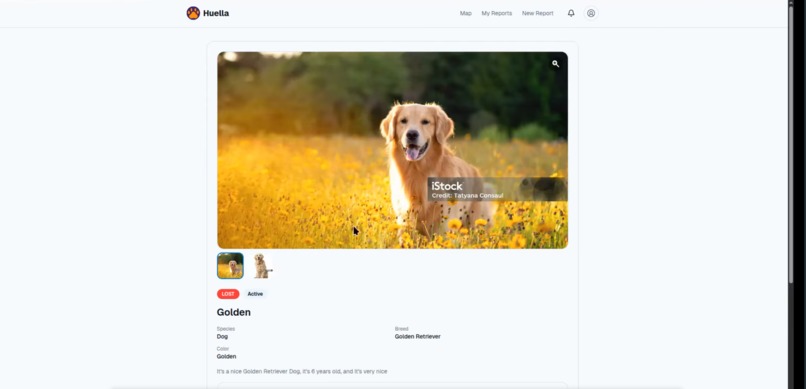The width and height of the screenshot is (806, 389).
Task: Click the red LOST status badge
Action: pos(228,294)
